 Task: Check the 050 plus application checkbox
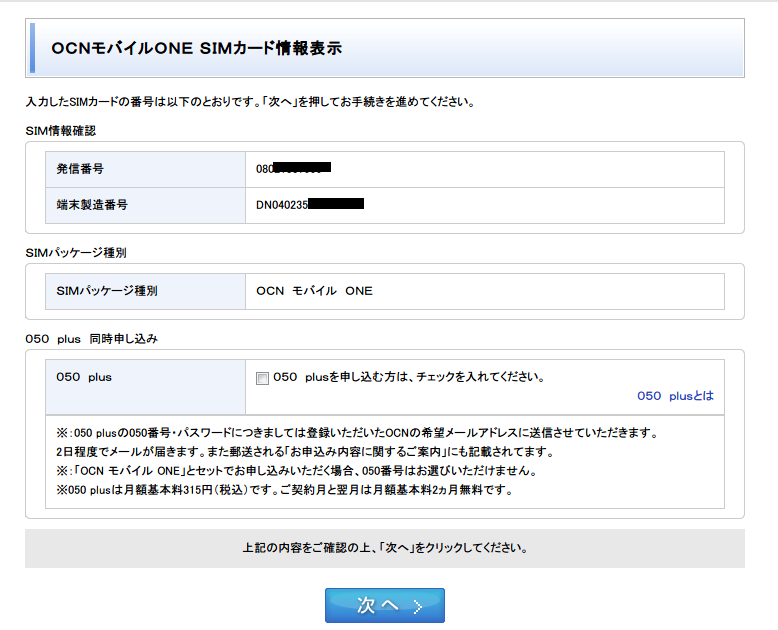point(263,378)
